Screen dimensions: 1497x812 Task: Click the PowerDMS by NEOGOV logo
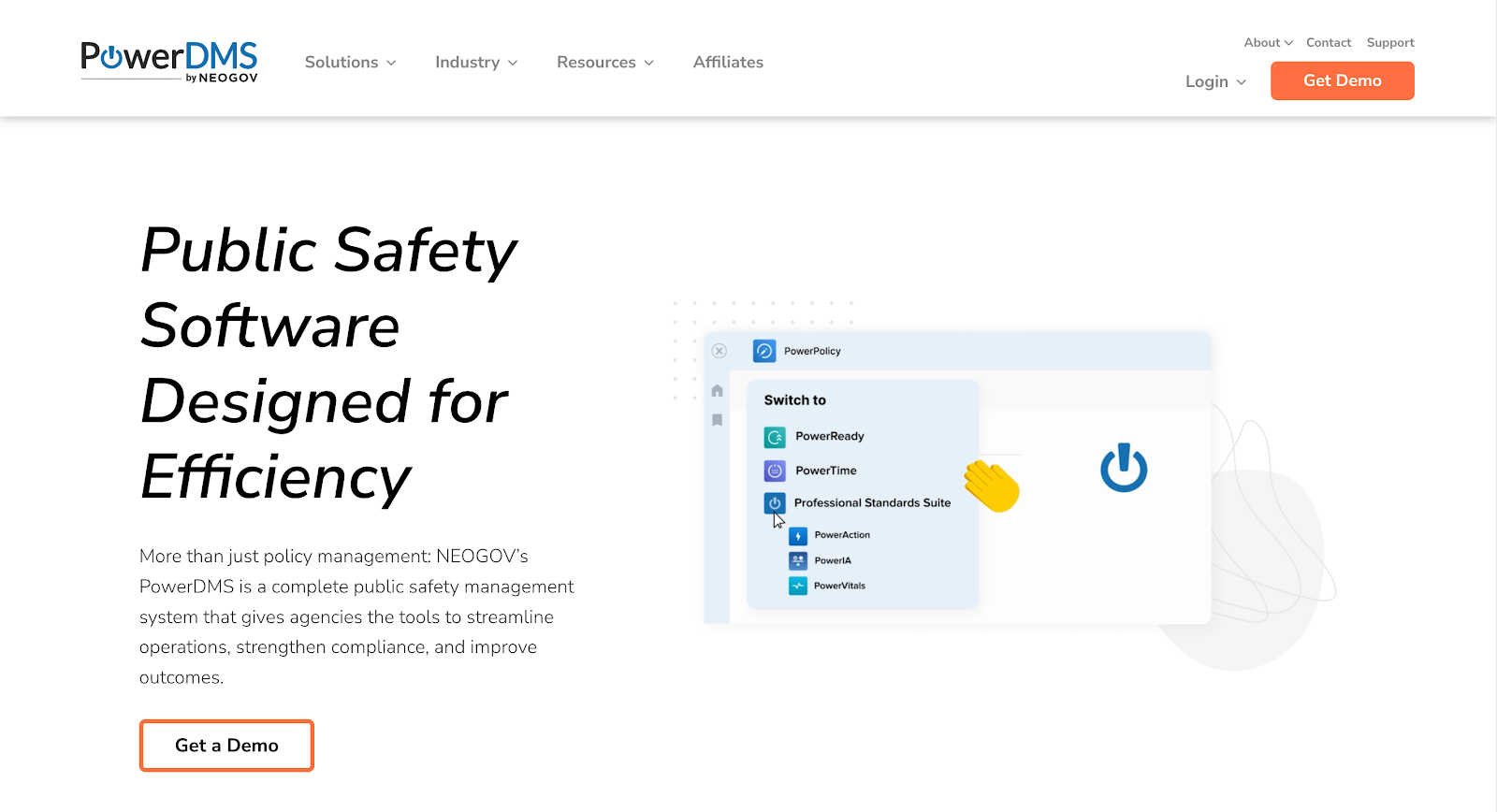pyautogui.click(x=168, y=62)
